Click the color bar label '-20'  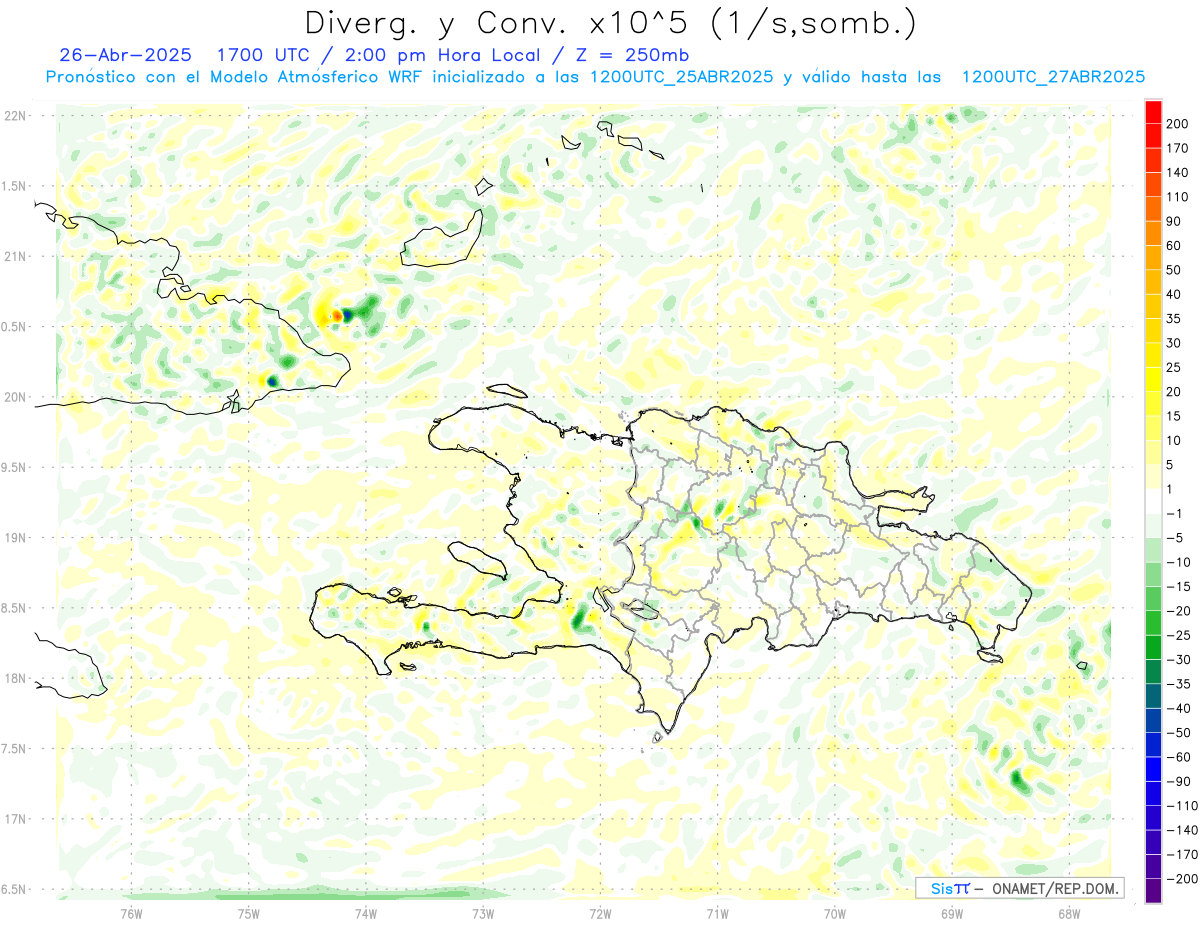coord(1178,611)
